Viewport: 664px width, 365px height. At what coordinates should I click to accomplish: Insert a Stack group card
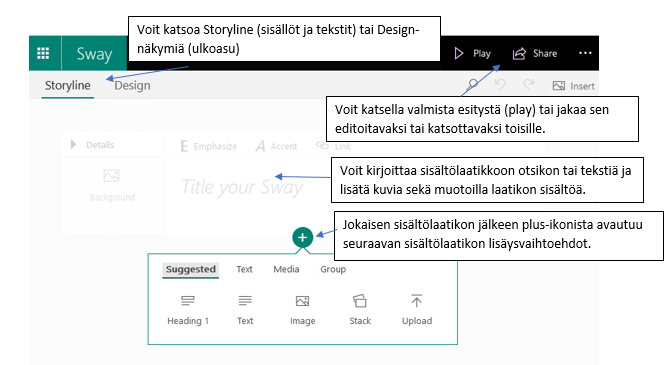360,310
